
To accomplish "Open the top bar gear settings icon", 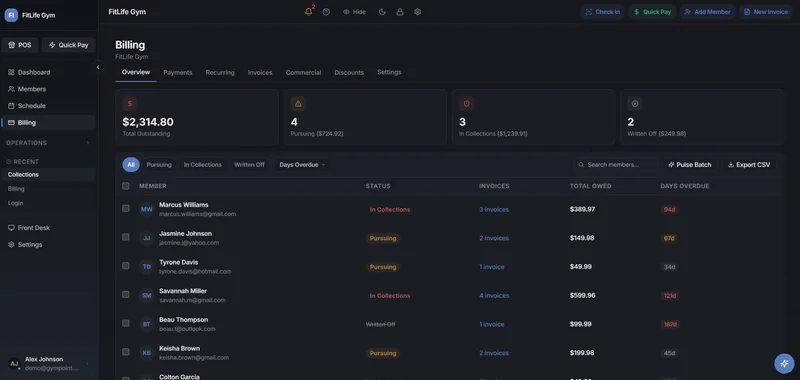I will (x=417, y=12).
